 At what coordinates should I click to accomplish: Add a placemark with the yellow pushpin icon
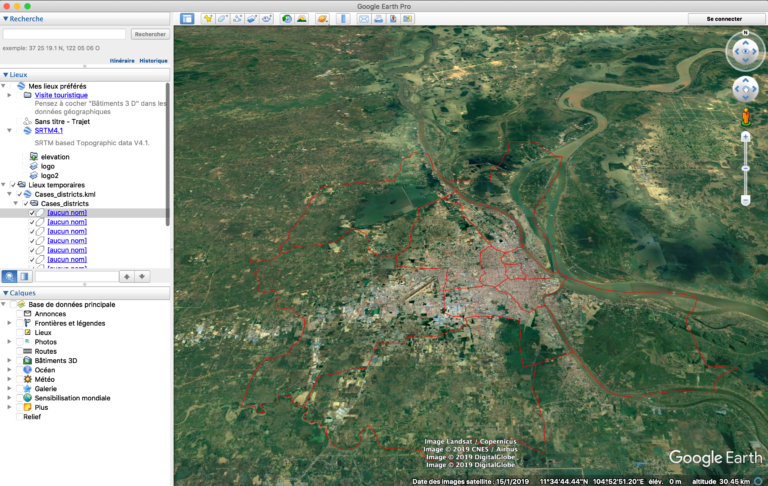(208, 19)
